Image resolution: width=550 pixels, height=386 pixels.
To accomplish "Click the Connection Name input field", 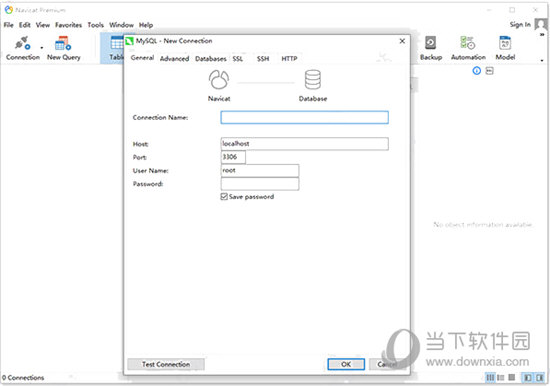I will pos(304,118).
